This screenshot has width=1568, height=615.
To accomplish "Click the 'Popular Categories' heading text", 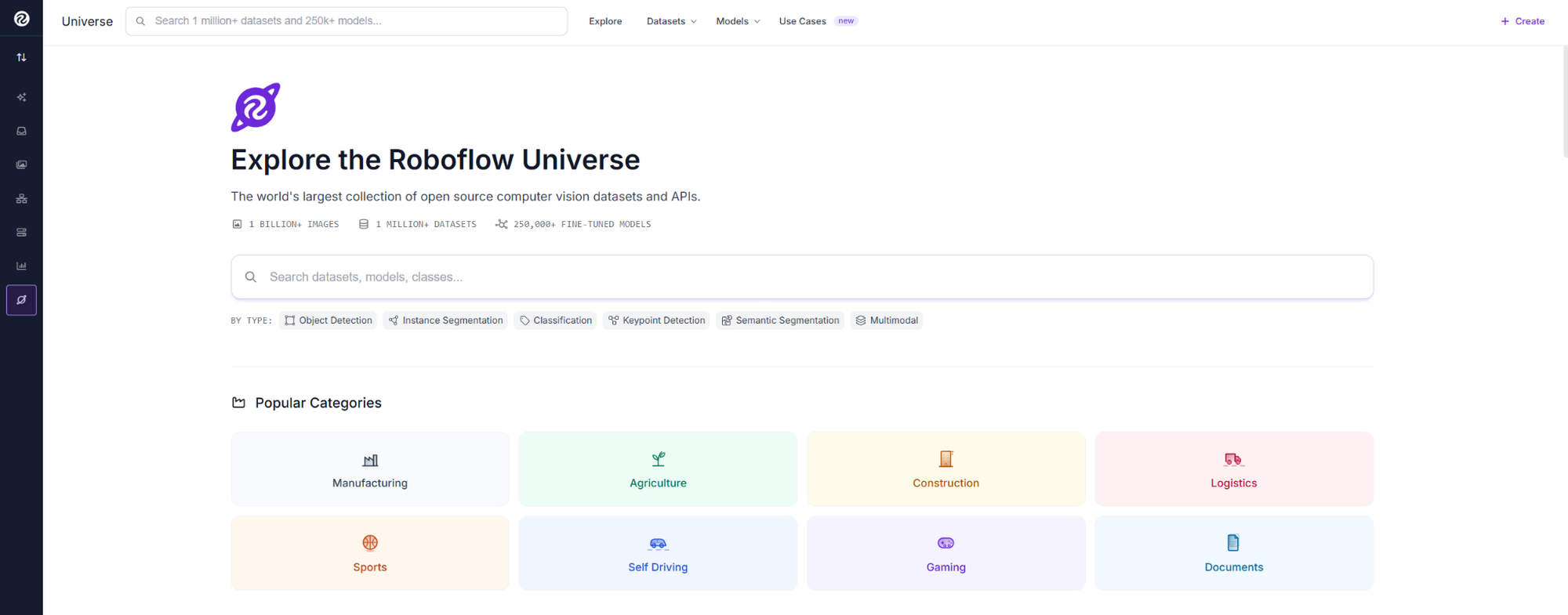I will click(x=318, y=403).
